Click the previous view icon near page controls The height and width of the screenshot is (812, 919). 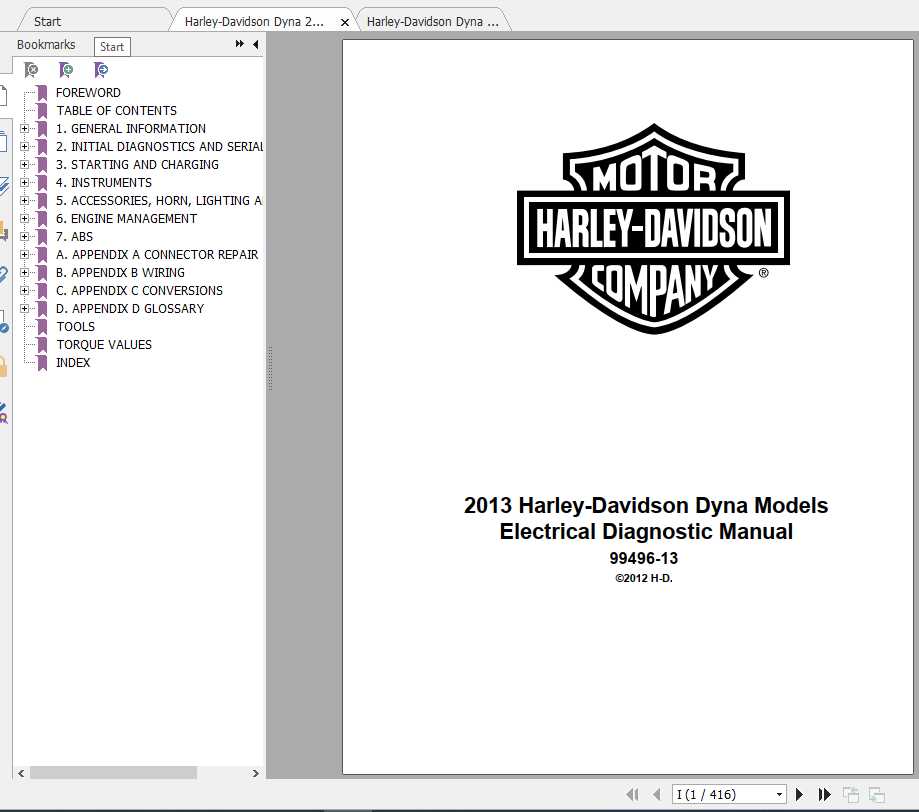tap(852, 793)
